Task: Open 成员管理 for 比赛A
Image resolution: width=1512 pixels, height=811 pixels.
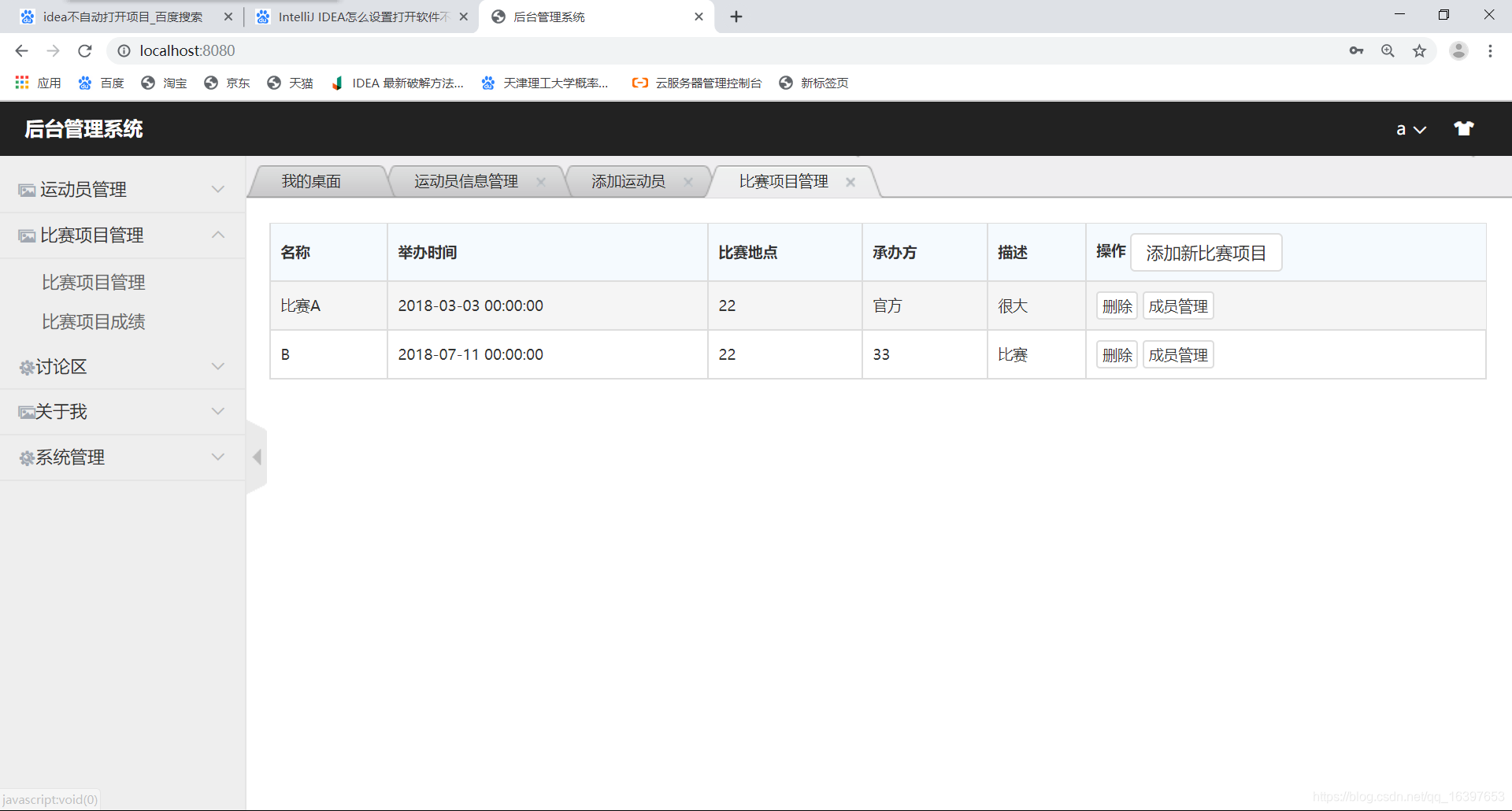Action: 1178,306
